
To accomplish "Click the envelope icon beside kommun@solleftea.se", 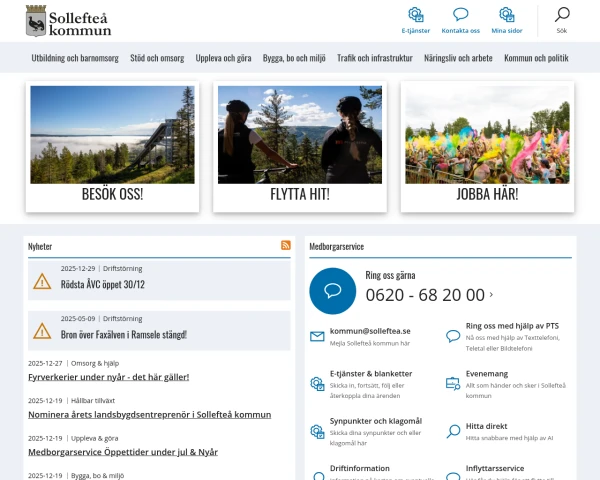I will pos(317,337).
